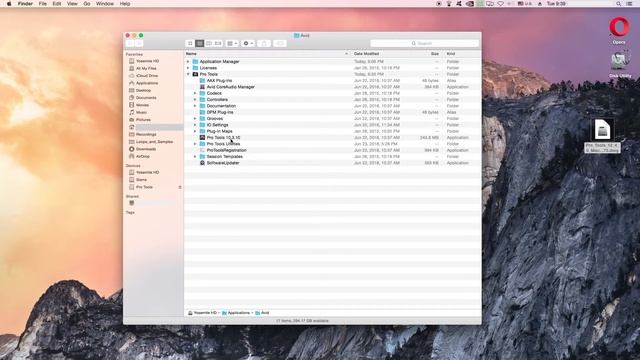Open All My Files in sidebar
Viewport: 640px width, 360px height.
click(146, 69)
